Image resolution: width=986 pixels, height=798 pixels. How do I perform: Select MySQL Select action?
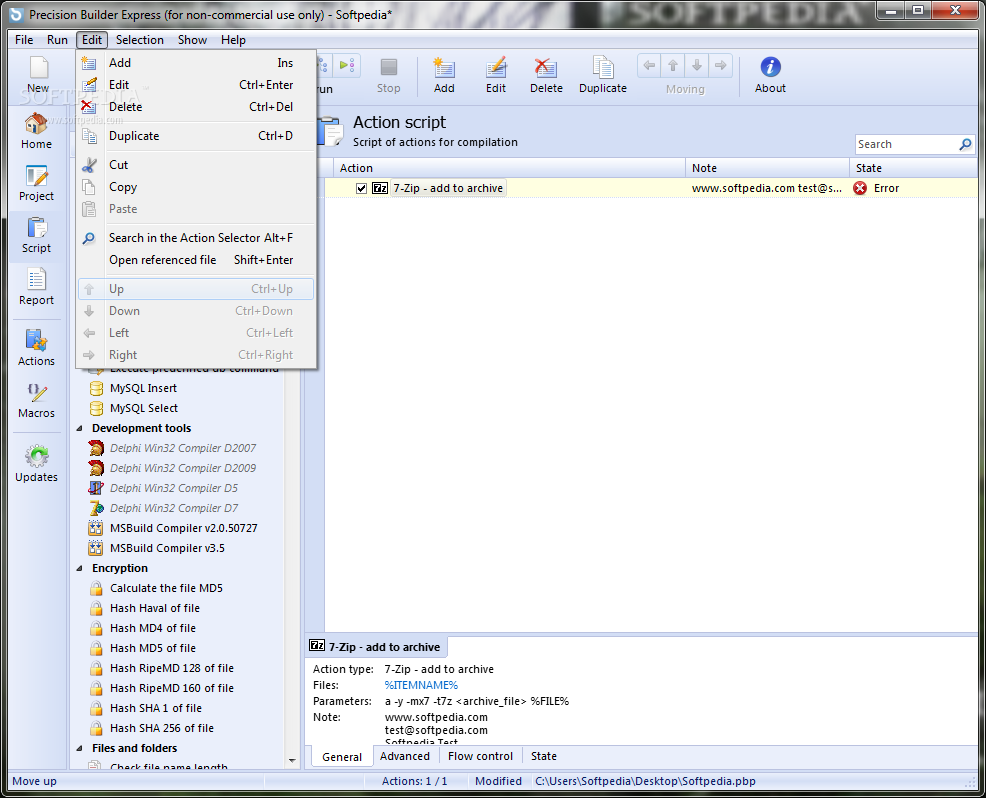[144, 408]
